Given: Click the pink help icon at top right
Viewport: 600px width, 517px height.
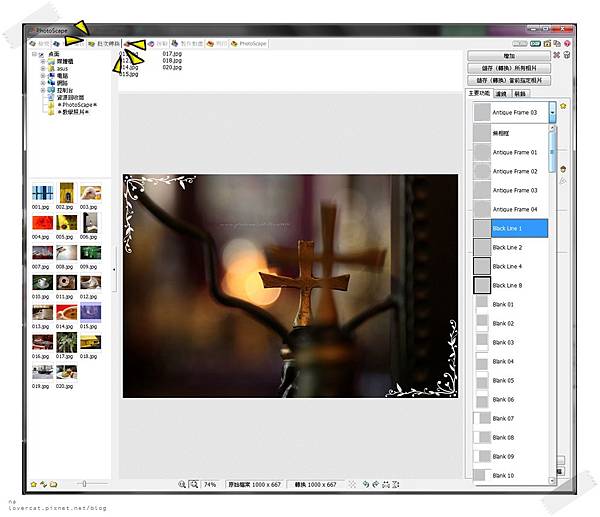Looking at the screenshot, I should coord(567,44).
